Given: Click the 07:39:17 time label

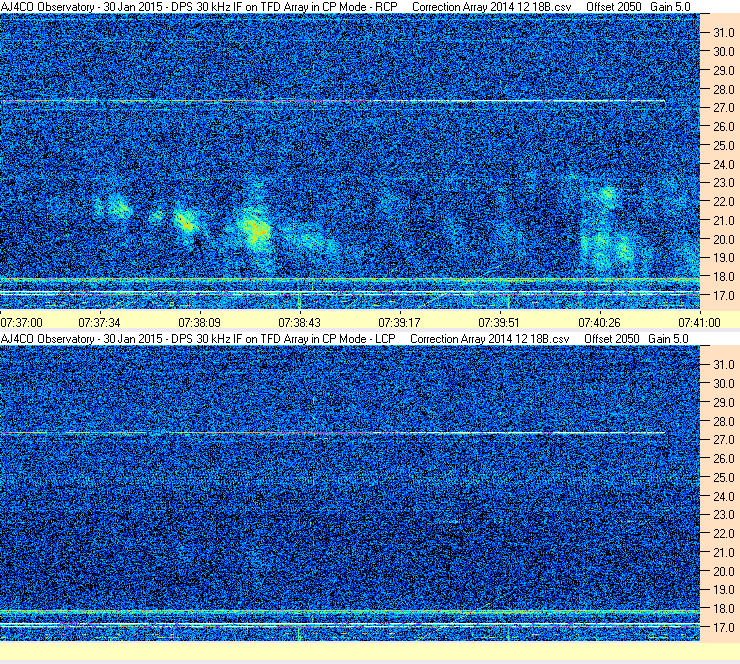Looking at the screenshot, I should click(x=399, y=323).
